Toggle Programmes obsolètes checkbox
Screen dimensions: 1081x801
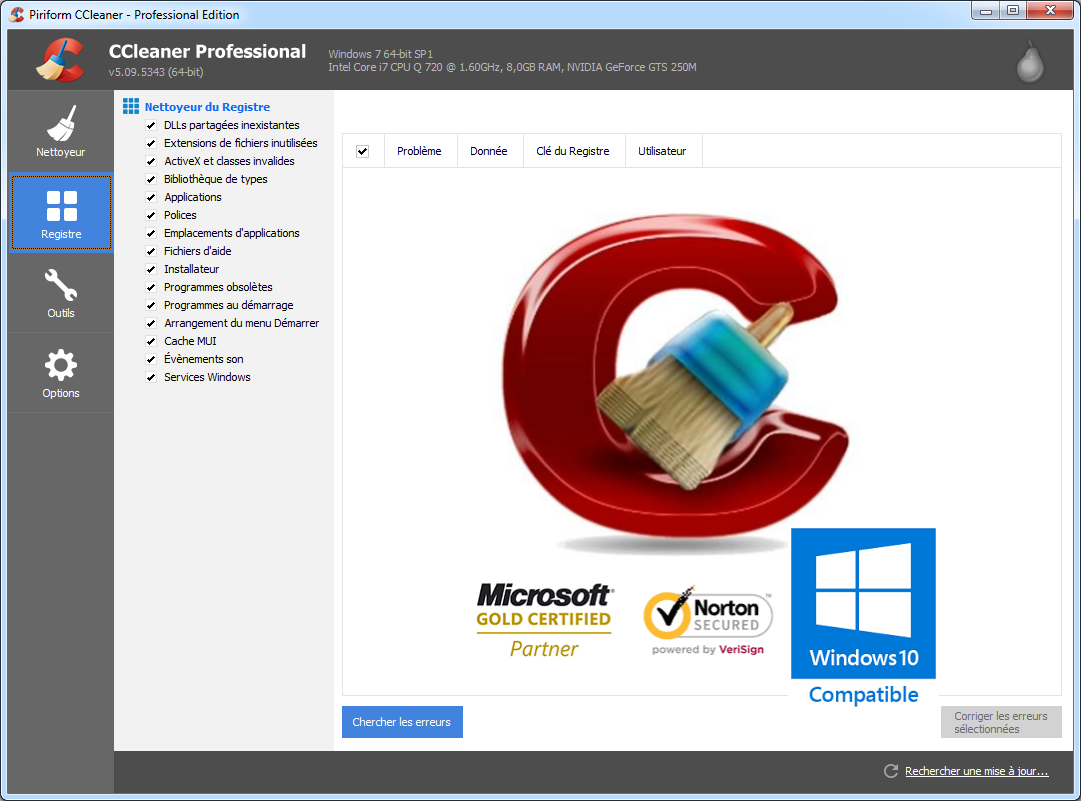click(151, 287)
